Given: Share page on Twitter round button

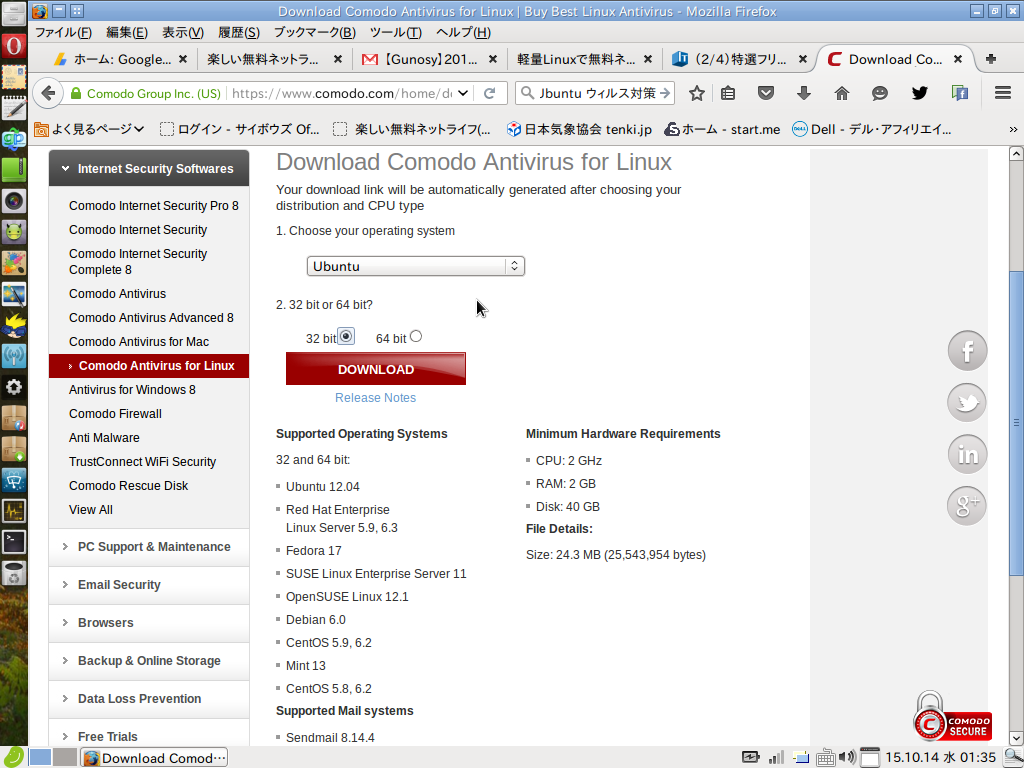Looking at the screenshot, I should pyautogui.click(x=967, y=402).
